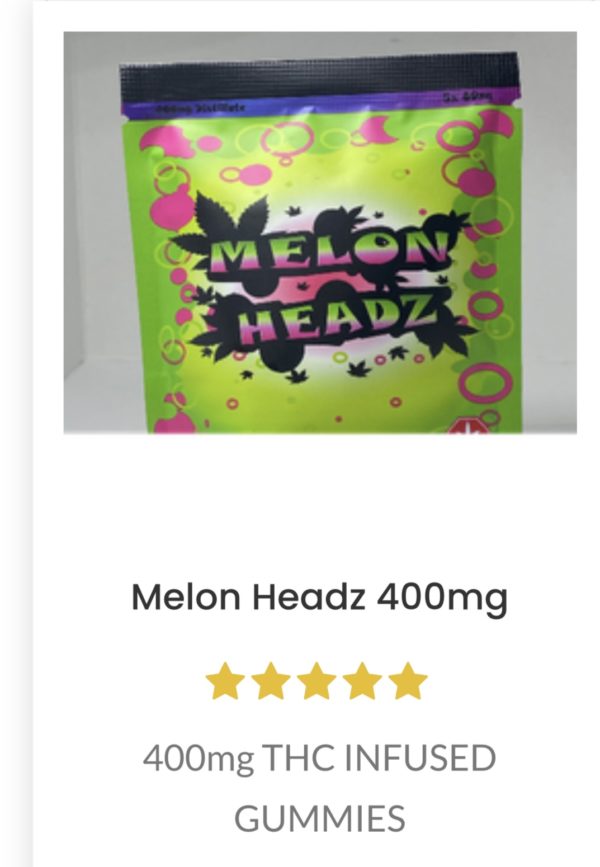Click the word GUMMIES in the description
The height and width of the screenshot is (867, 600).
click(x=320, y=819)
